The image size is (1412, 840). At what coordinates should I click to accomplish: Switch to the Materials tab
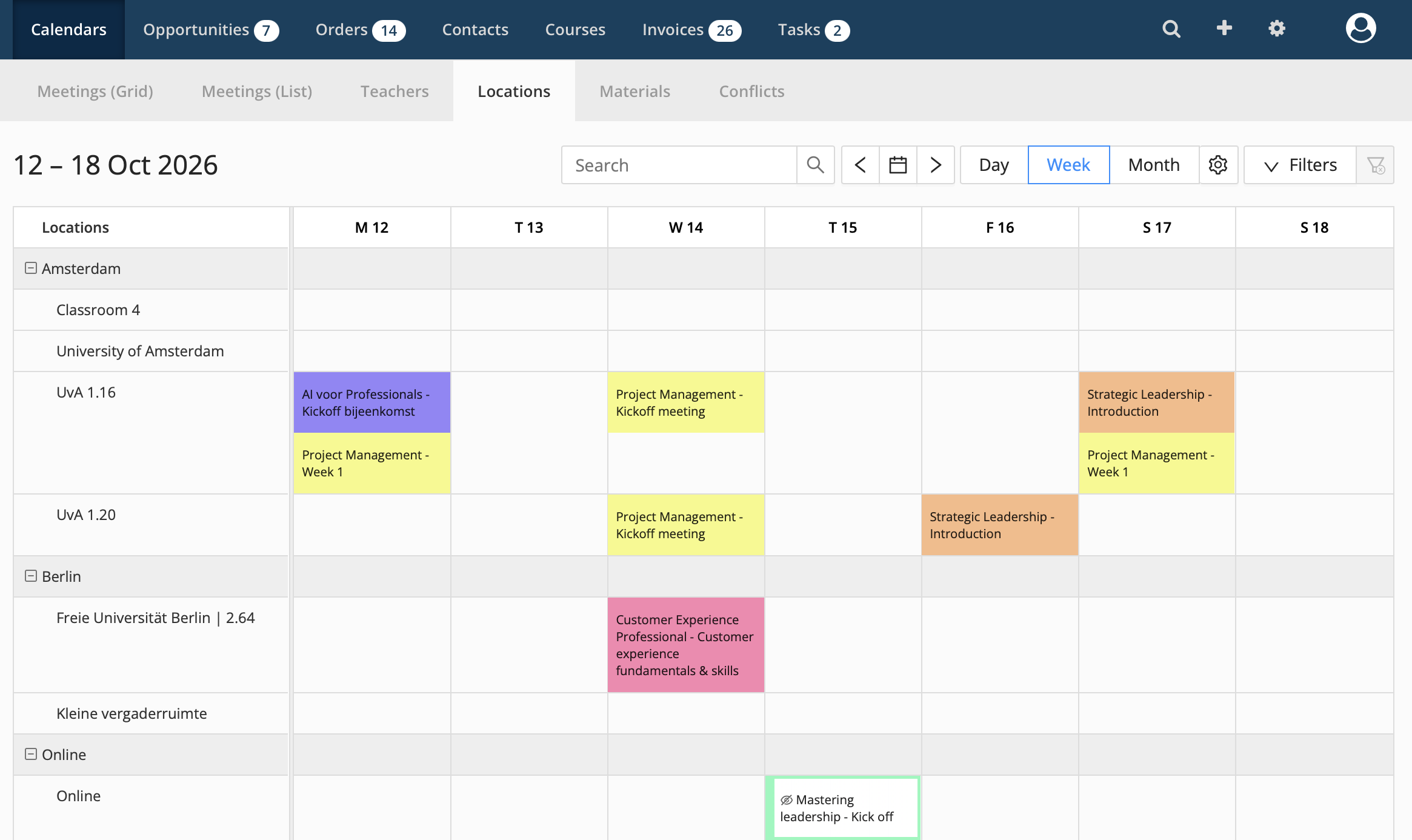(634, 91)
